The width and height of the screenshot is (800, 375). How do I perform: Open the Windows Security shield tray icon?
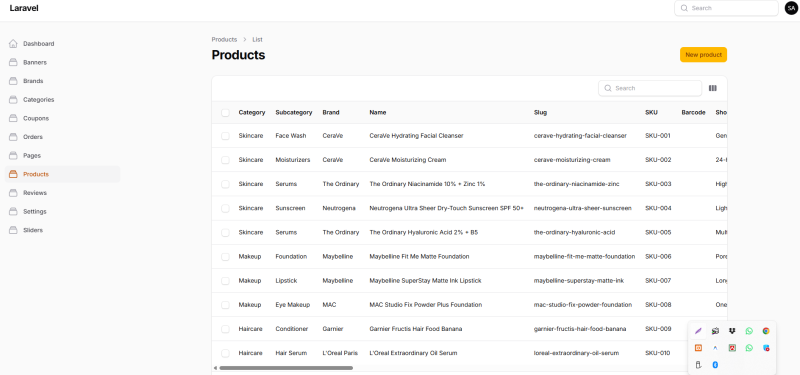pos(766,348)
